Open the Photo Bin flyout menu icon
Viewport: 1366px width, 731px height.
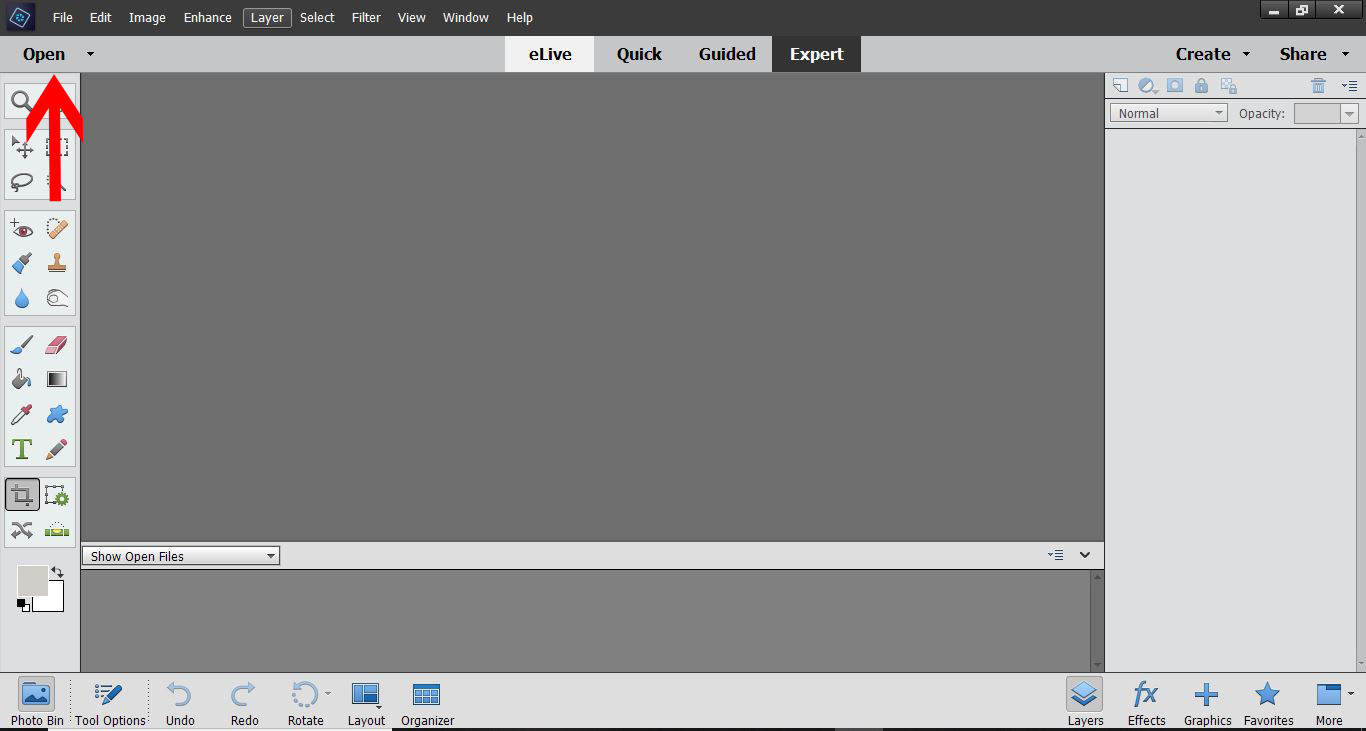1055,555
